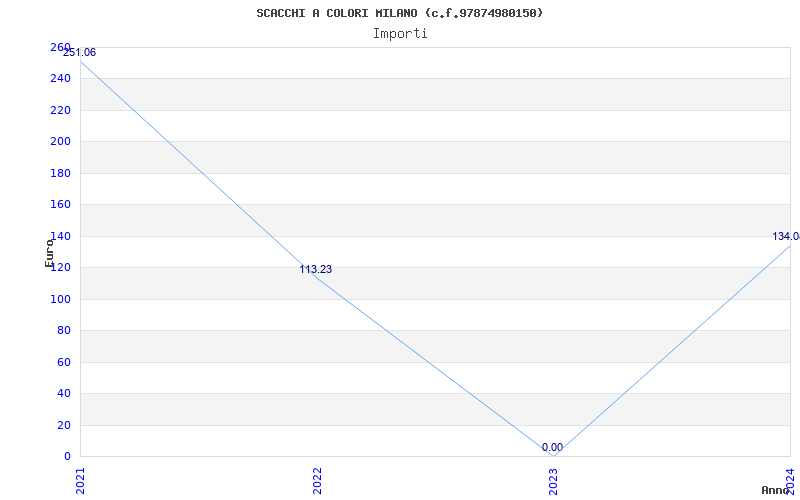Click the Importi subtitle

400,34
